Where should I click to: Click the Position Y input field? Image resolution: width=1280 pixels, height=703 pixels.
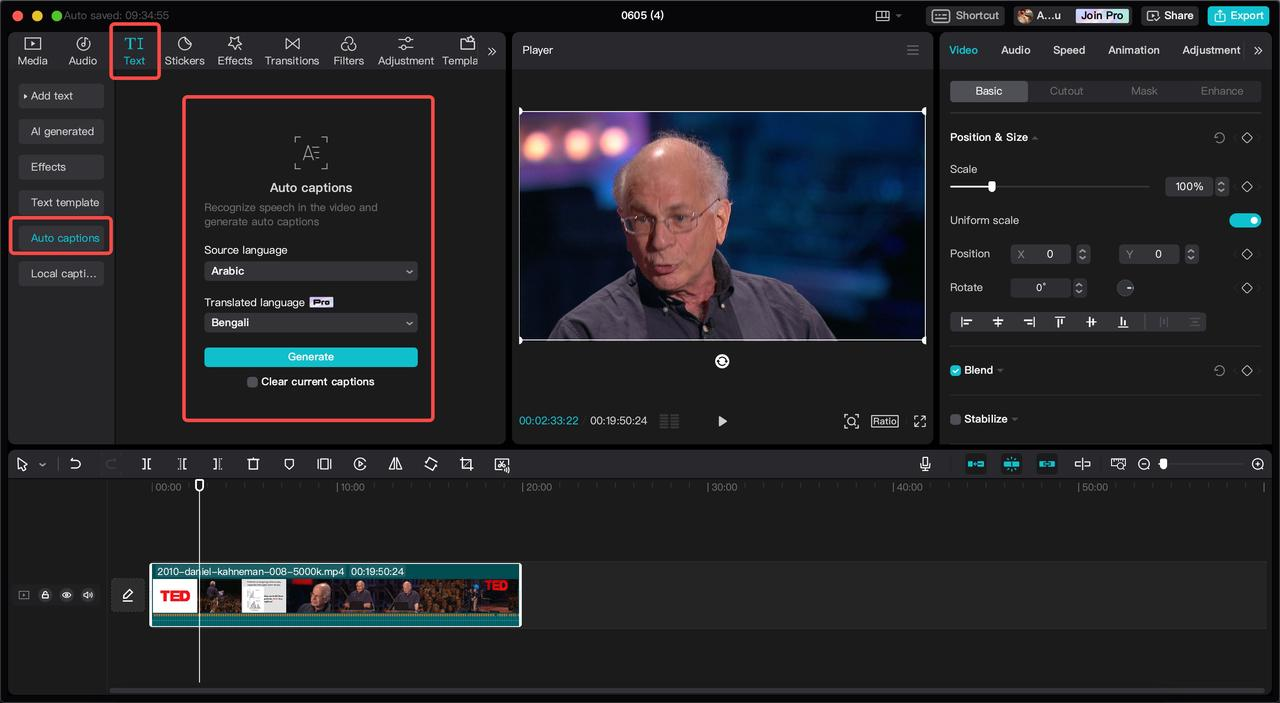[1149, 254]
